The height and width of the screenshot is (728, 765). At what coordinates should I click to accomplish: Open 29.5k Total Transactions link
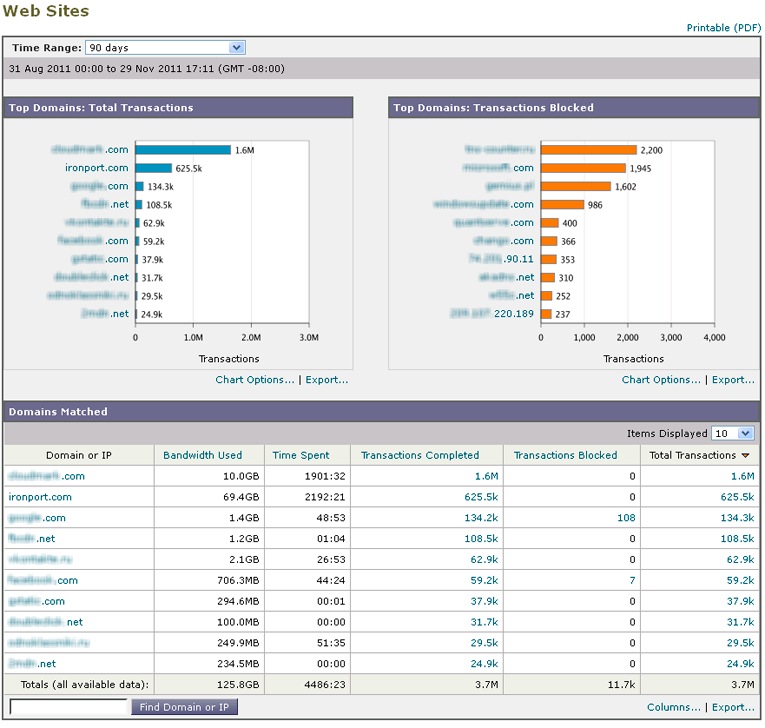740,643
